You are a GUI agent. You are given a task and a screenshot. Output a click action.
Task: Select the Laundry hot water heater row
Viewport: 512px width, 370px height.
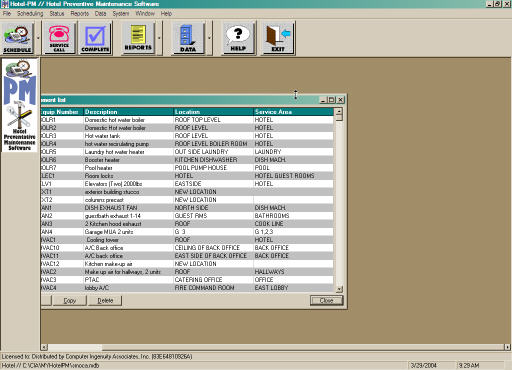pyautogui.click(x=187, y=152)
